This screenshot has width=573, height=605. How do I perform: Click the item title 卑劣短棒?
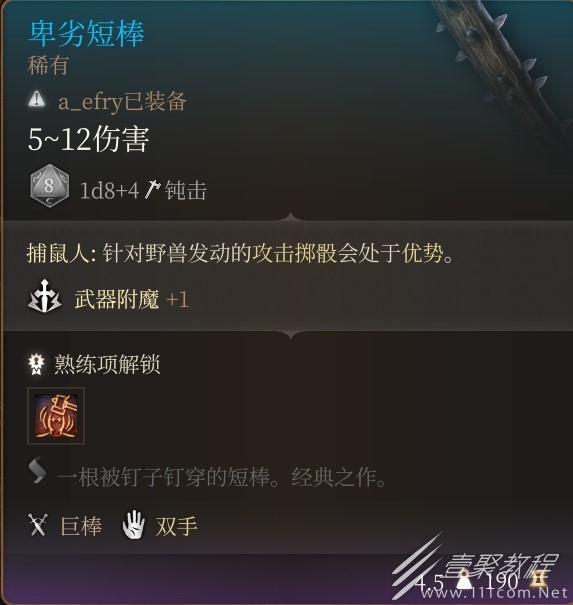86,34
